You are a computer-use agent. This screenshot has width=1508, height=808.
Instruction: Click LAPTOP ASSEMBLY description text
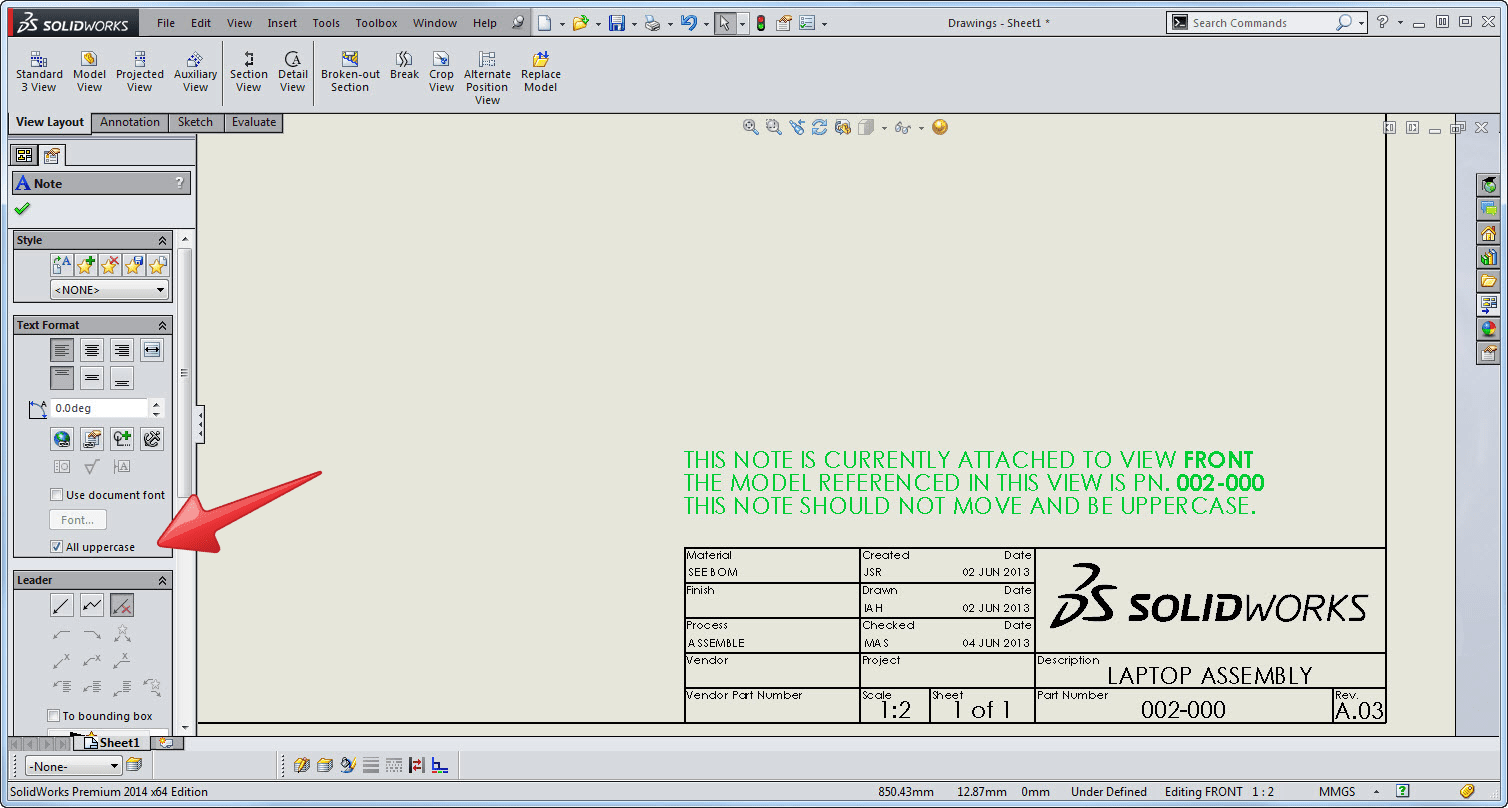pyautogui.click(x=1209, y=676)
